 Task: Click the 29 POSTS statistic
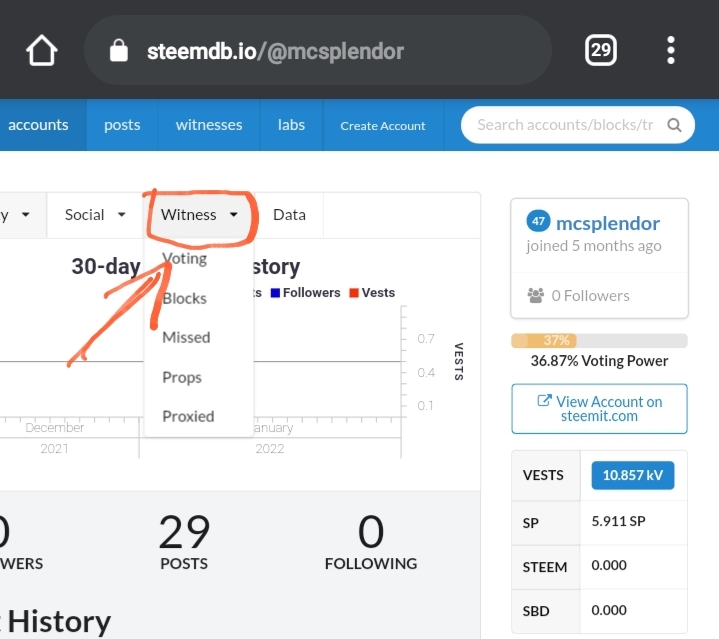184,541
